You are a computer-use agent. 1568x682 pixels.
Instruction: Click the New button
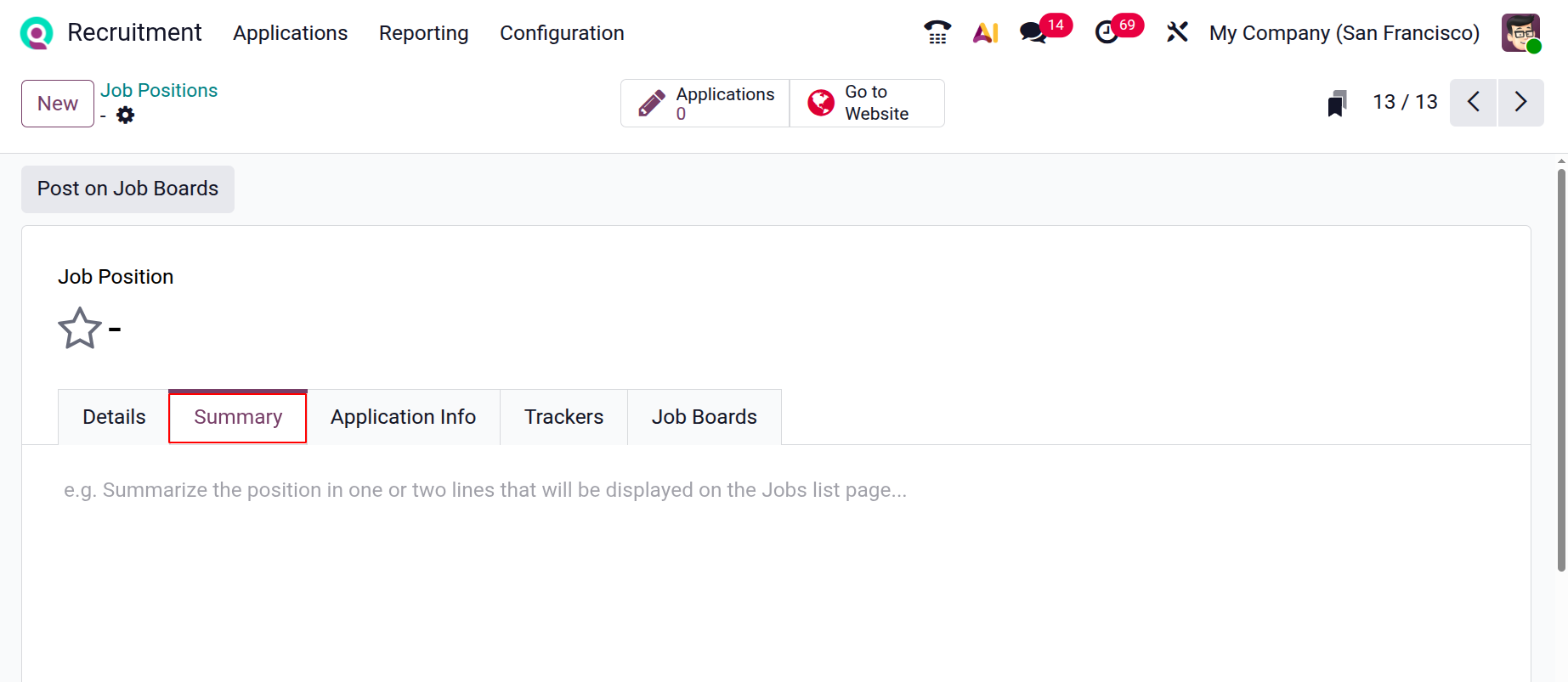tap(58, 104)
